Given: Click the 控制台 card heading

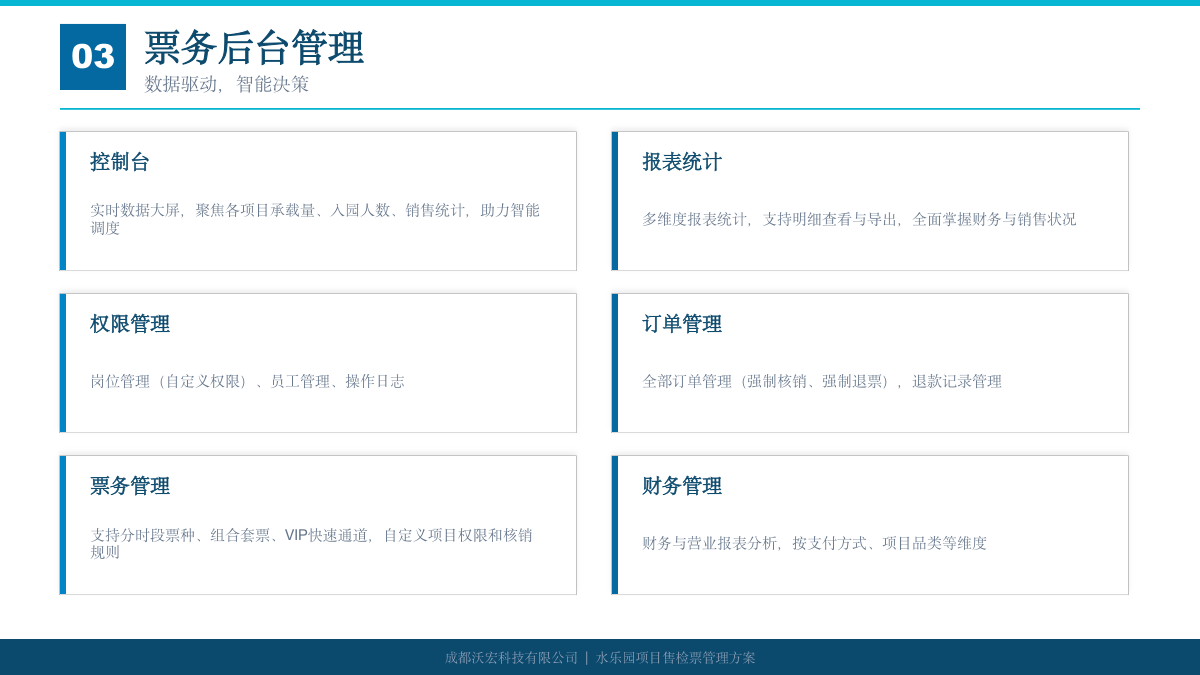Looking at the screenshot, I should pyautogui.click(x=120, y=162).
